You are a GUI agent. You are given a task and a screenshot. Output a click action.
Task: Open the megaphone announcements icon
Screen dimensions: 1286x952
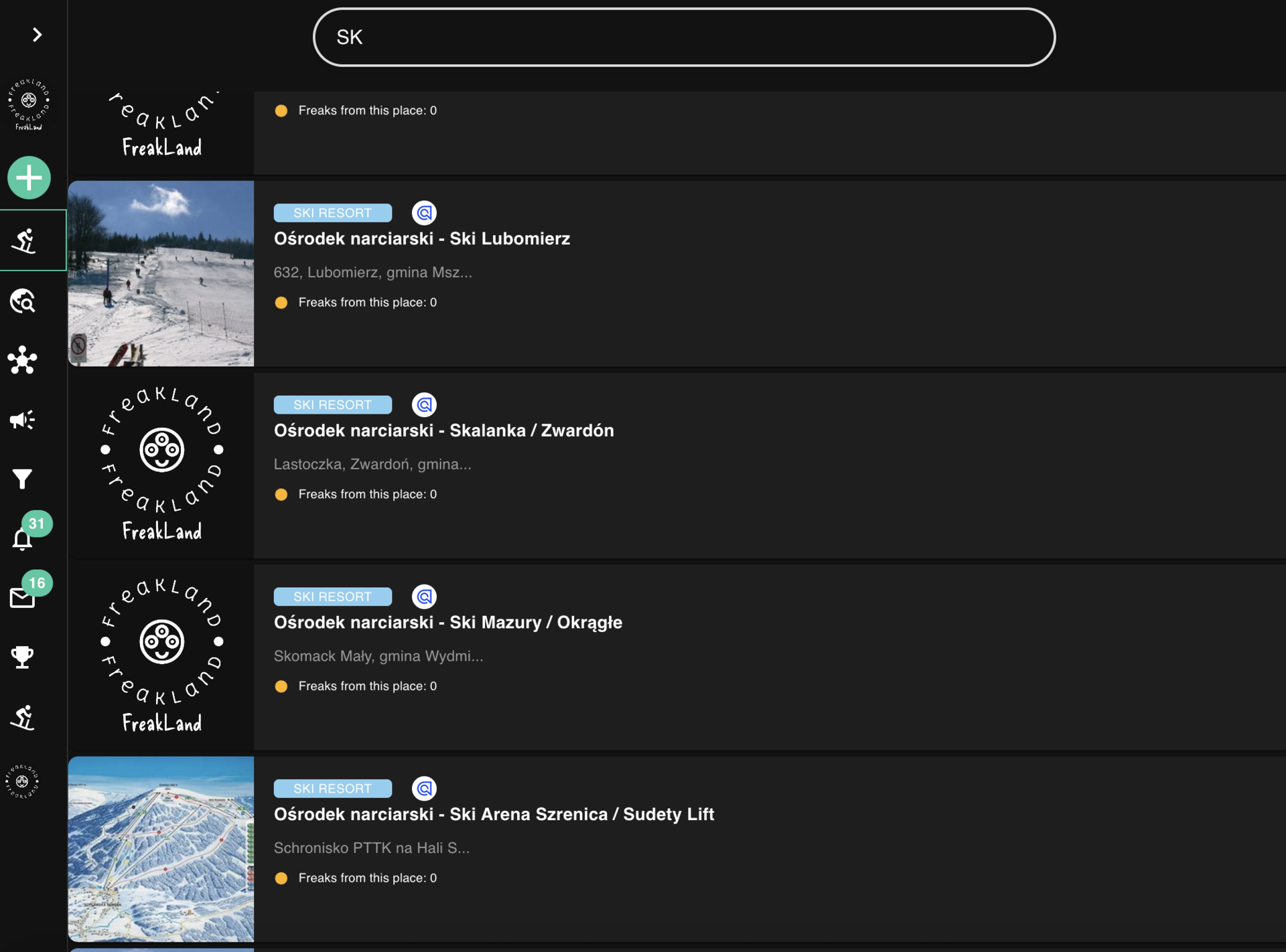coord(23,420)
